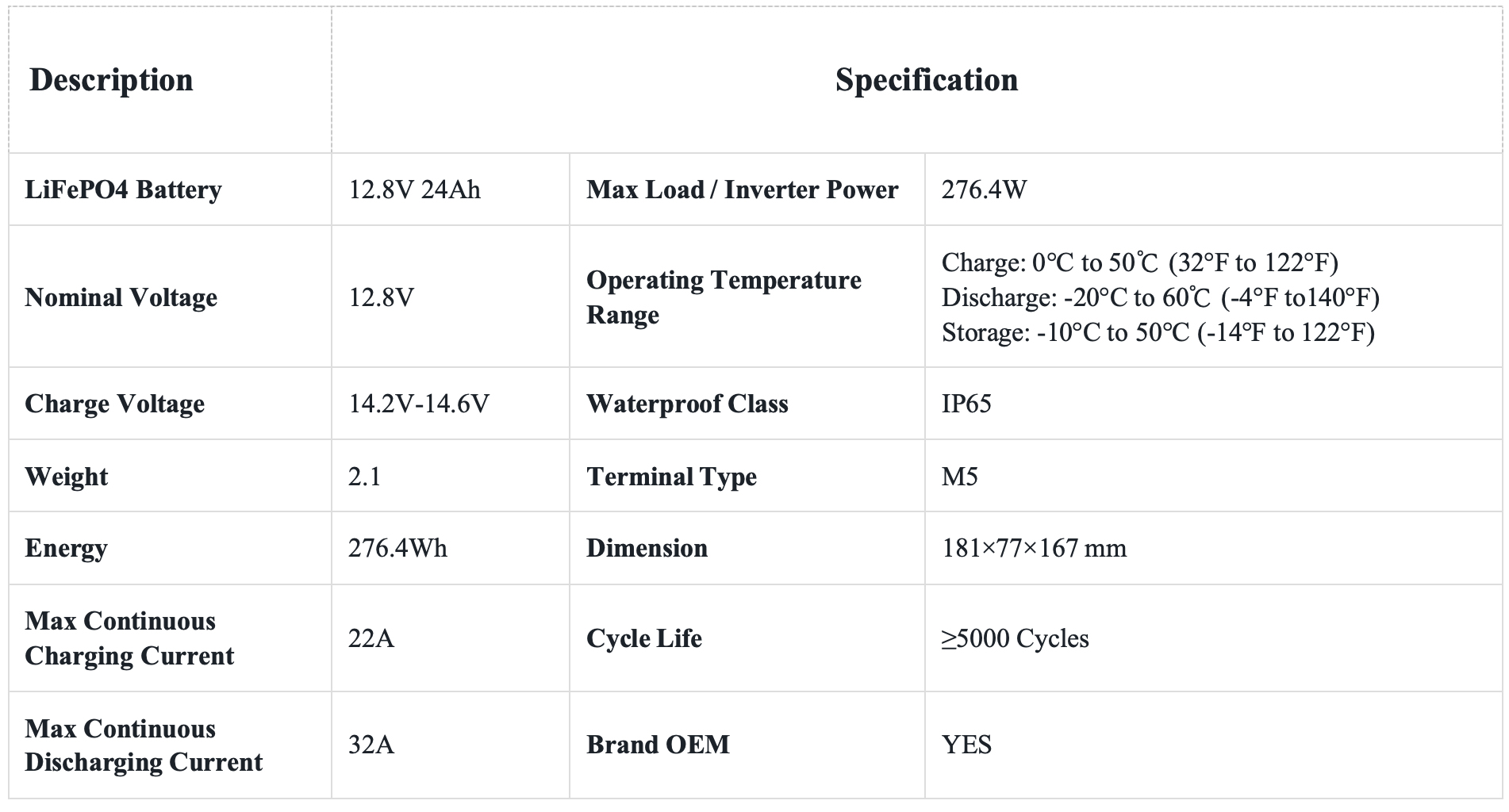The height and width of the screenshot is (812, 1509).
Task: Click the ≥5000 Cycles value
Action: click(x=1015, y=638)
